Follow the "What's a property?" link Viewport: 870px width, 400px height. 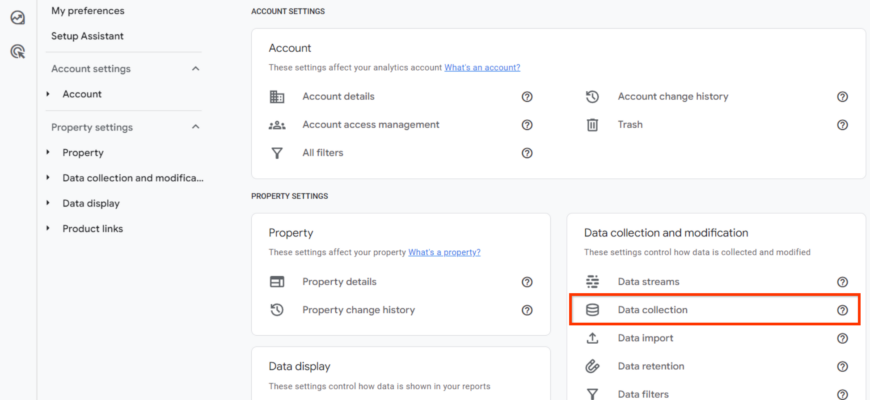point(444,252)
